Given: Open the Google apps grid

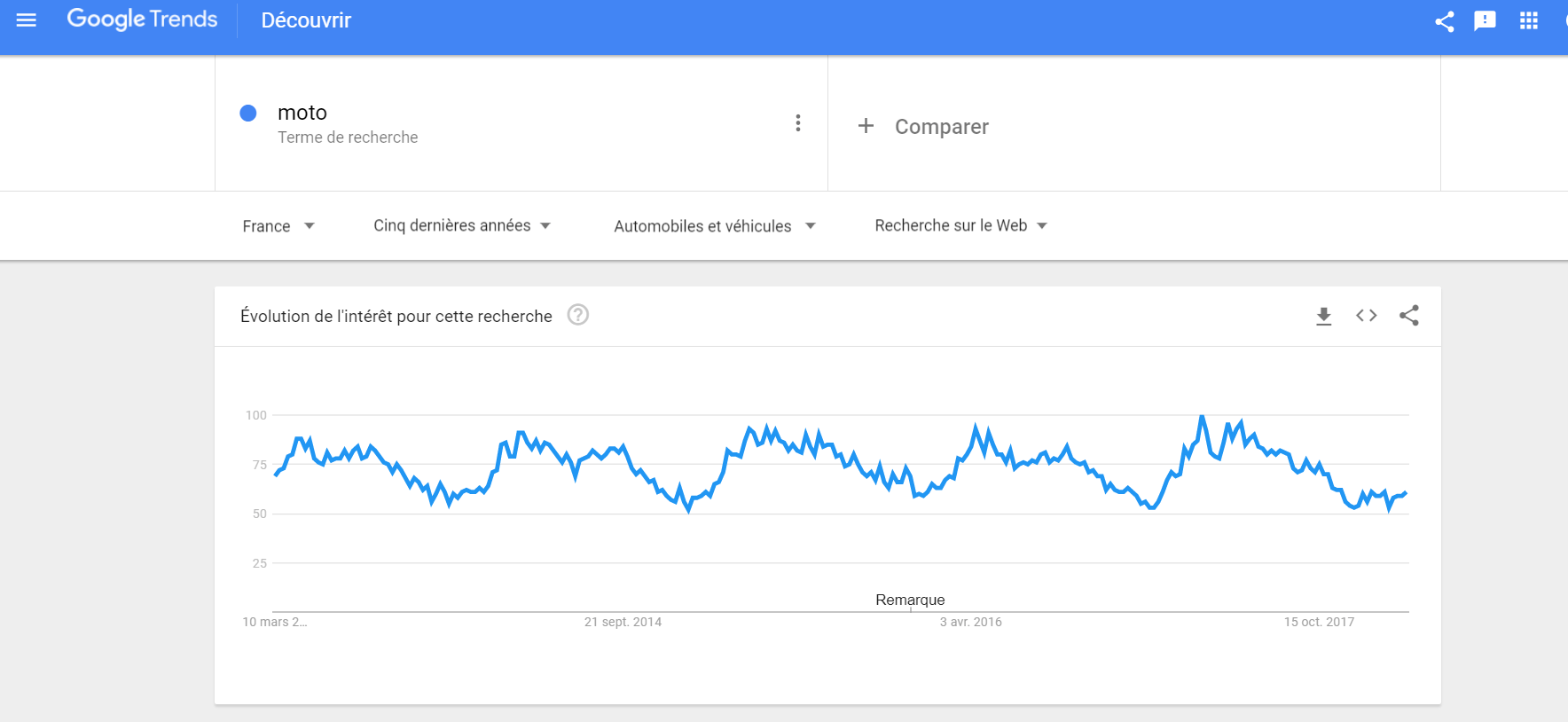Looking at the screenshot, I should (1528, 20).
